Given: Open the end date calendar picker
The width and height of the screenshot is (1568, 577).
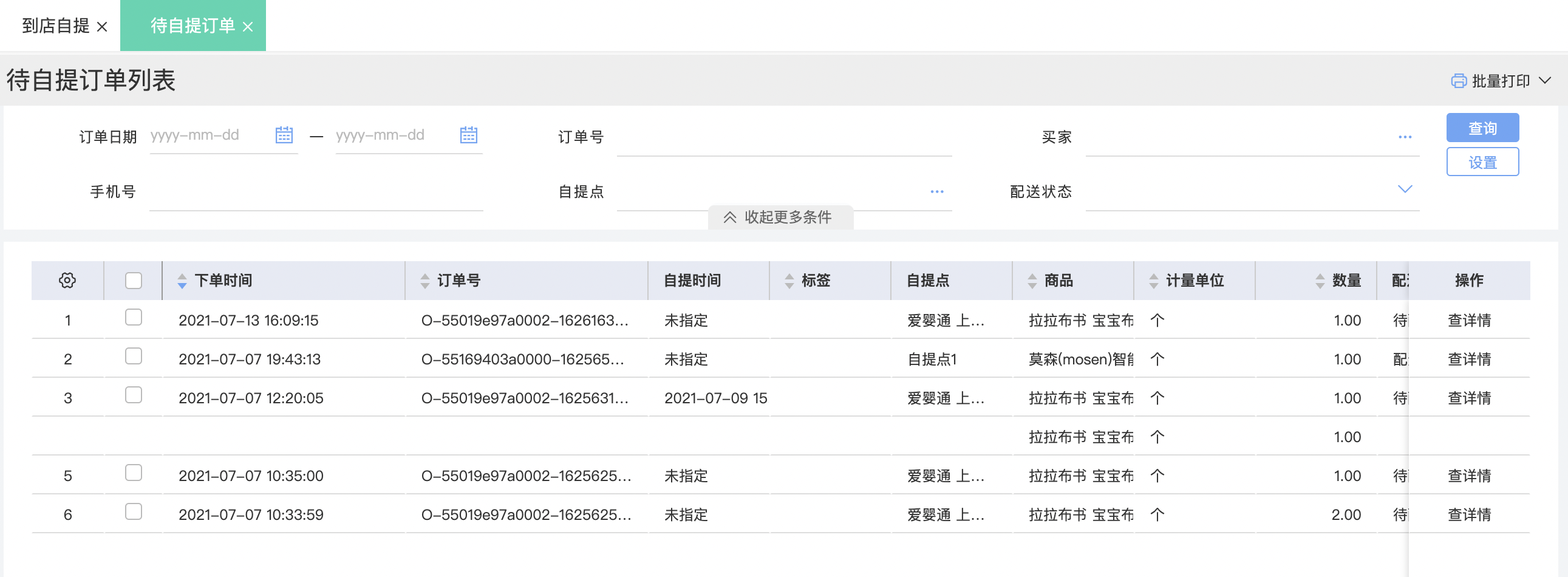Looking at the screenshot, I should click(x=468, y=135).
